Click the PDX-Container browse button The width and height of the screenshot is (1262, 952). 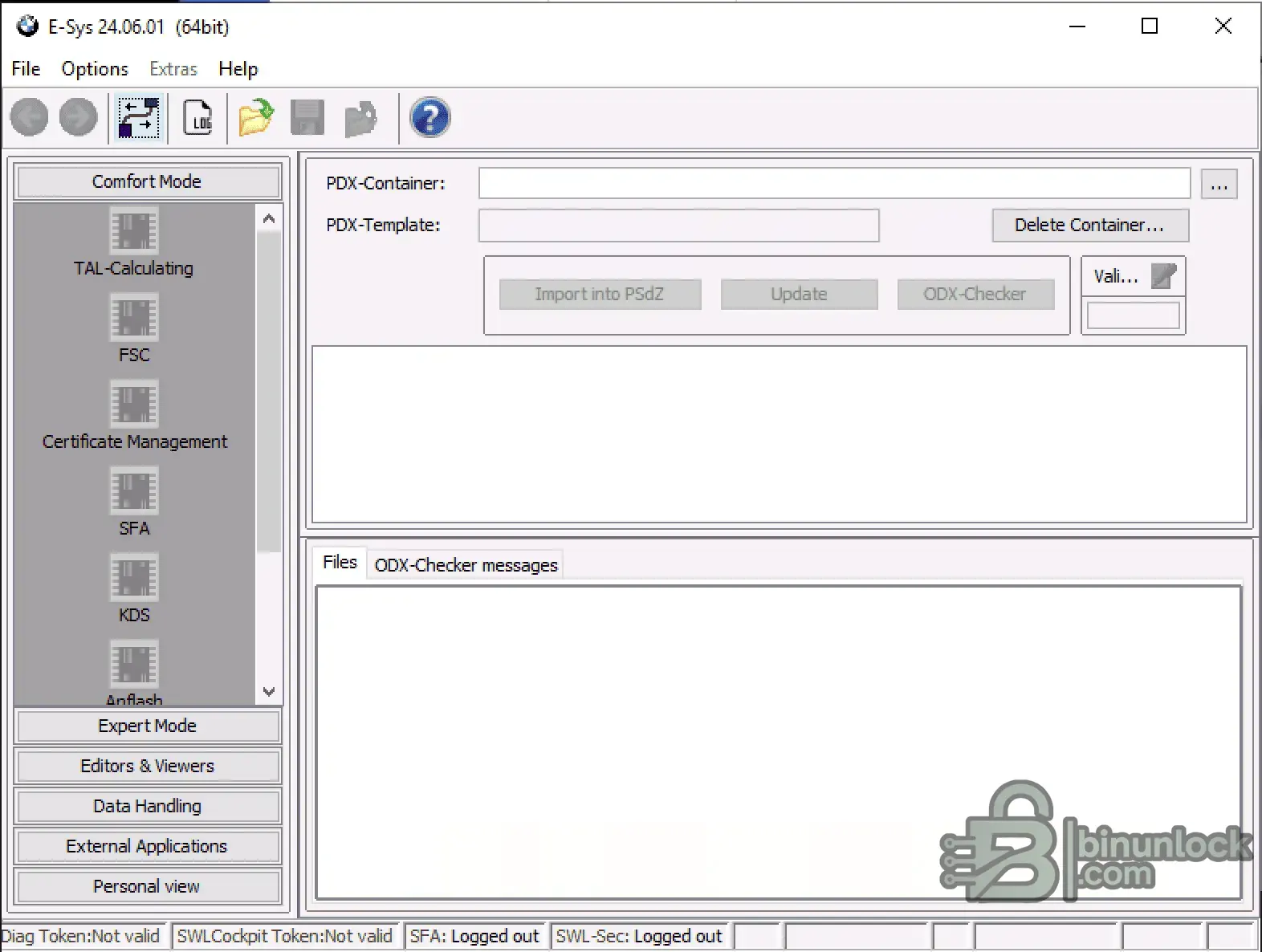point(1219,184)
